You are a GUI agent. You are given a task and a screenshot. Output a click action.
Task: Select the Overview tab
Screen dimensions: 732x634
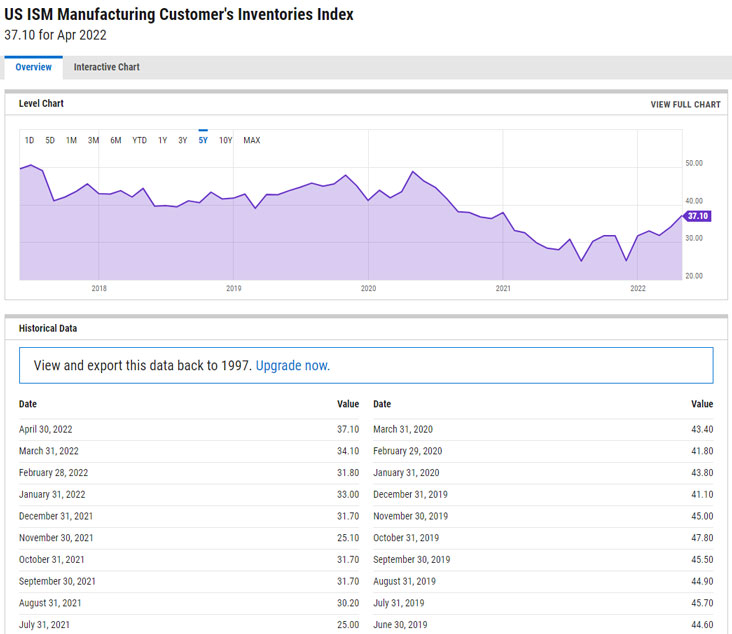(33, 67)
